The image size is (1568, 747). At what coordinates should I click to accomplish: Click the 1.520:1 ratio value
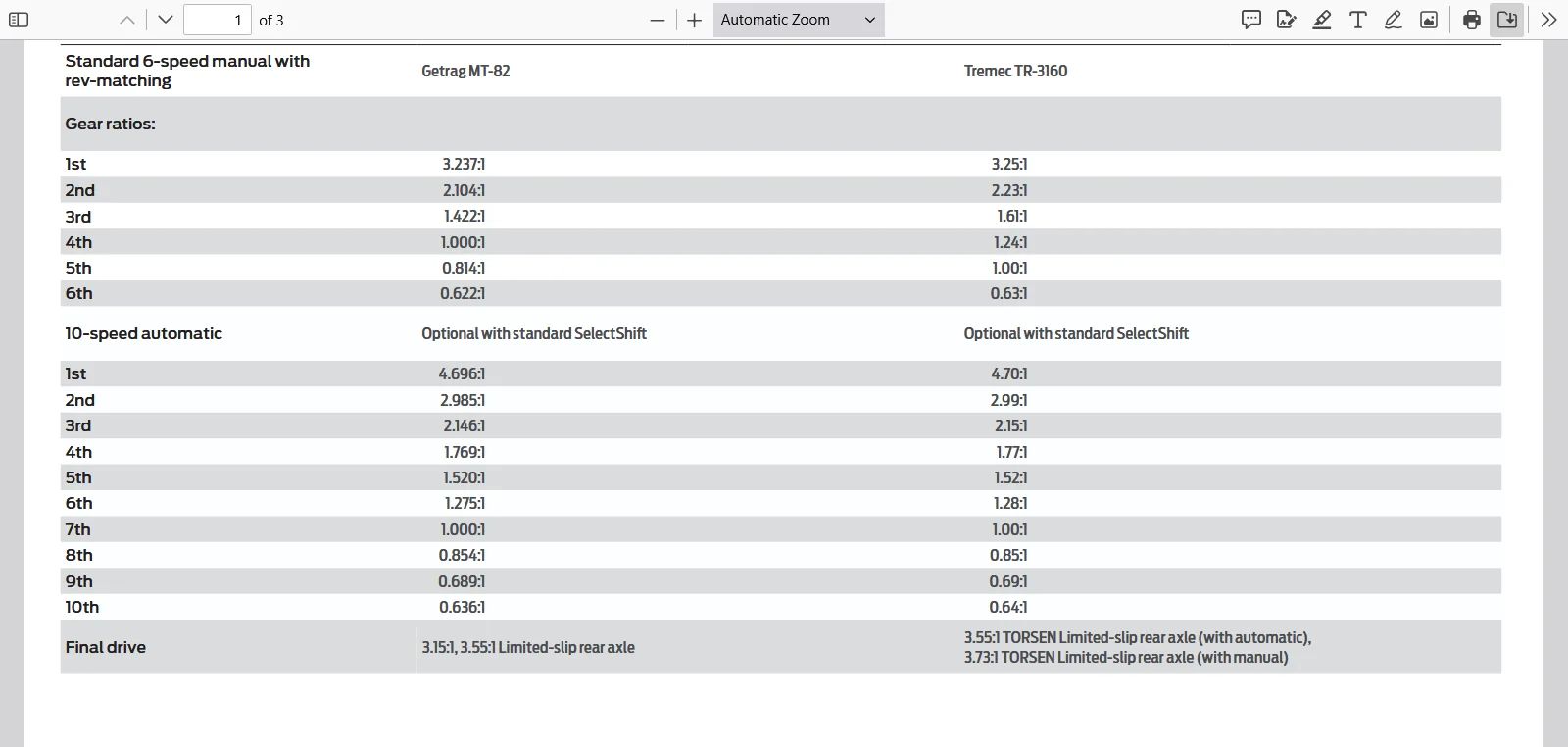[465, 477]
